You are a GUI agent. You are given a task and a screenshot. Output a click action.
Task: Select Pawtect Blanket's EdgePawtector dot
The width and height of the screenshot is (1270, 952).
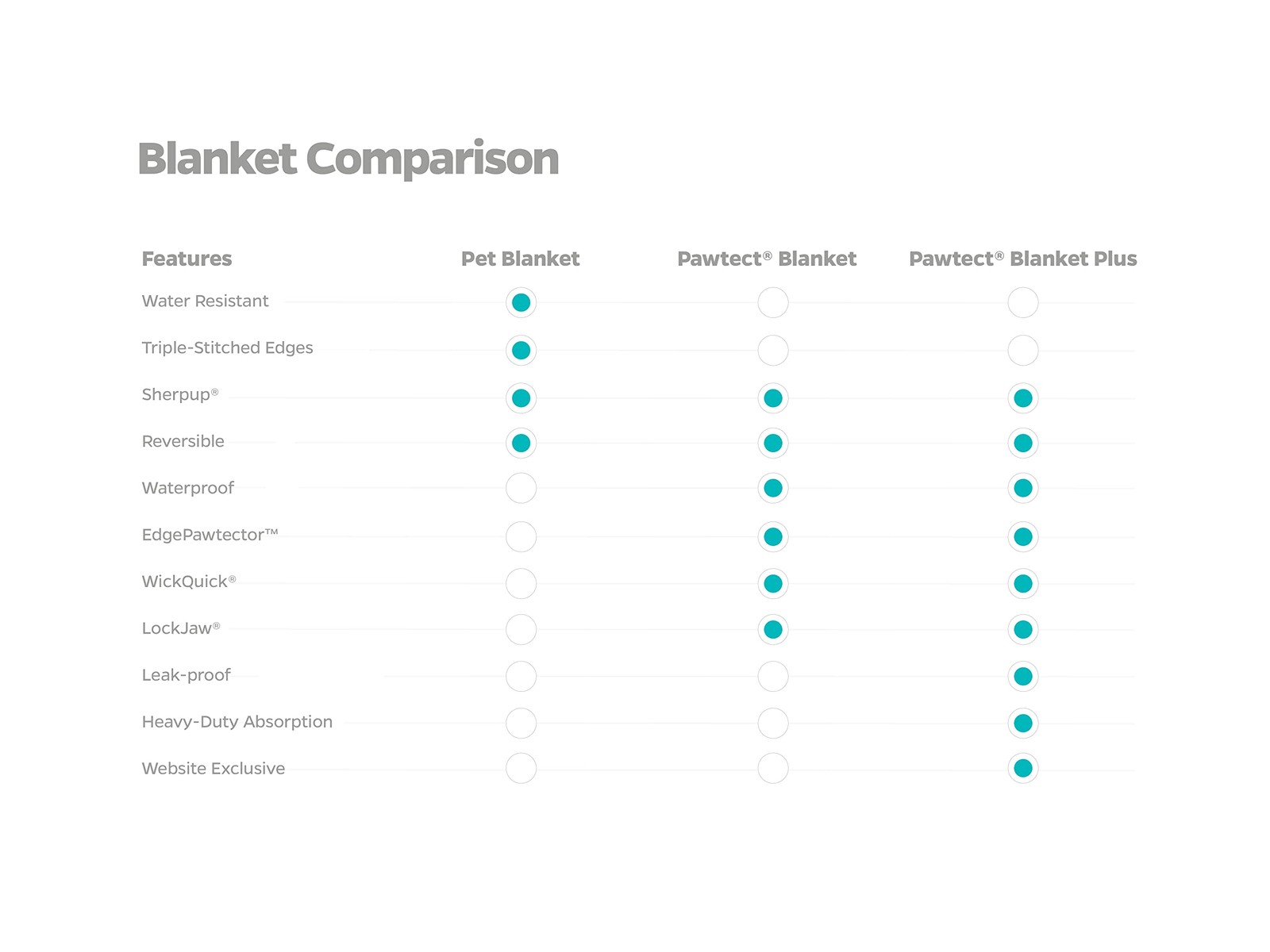pyautogui.click(x=772, y=536)
